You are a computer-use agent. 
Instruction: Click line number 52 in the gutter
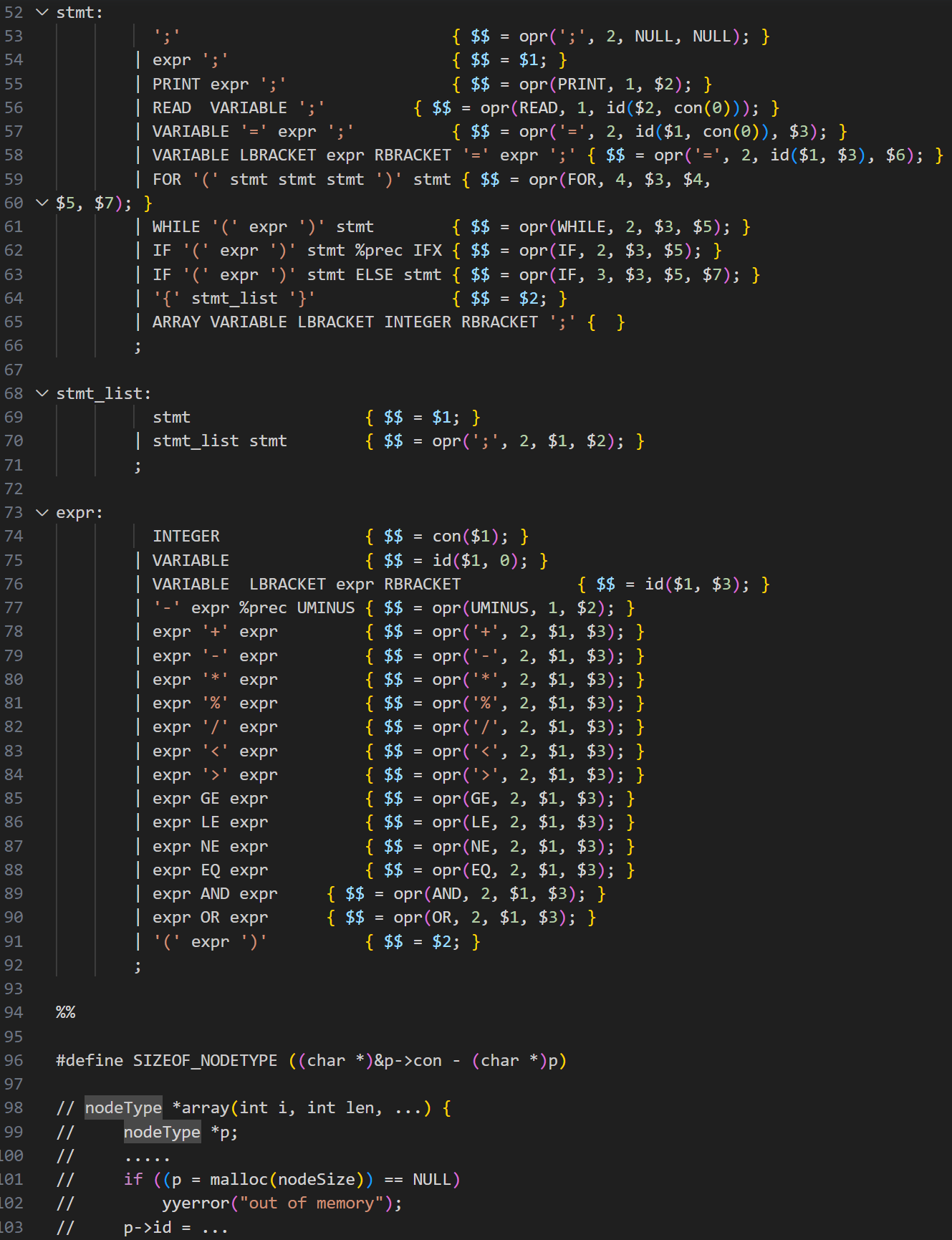coord(14,12)
